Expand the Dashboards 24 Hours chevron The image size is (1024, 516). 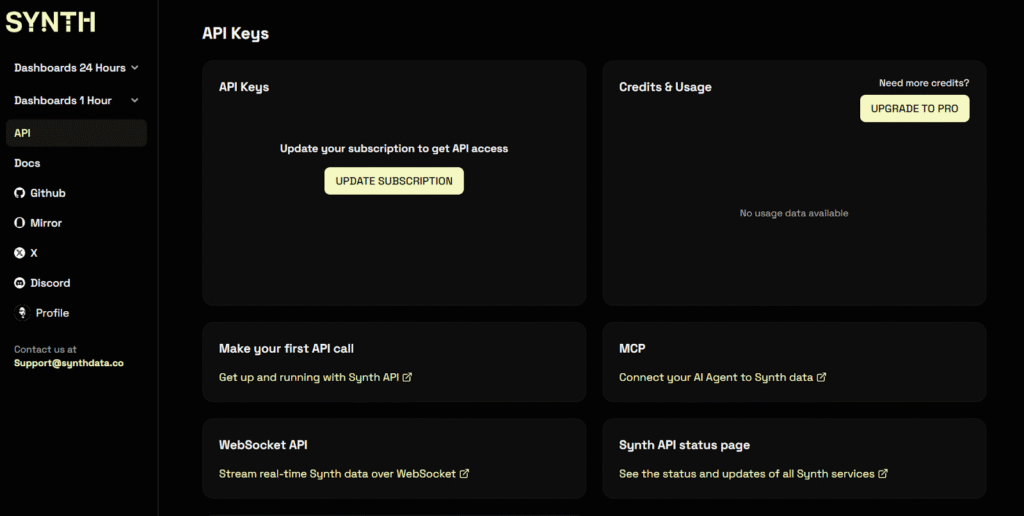pyautogui.click(x=135, y=68)
